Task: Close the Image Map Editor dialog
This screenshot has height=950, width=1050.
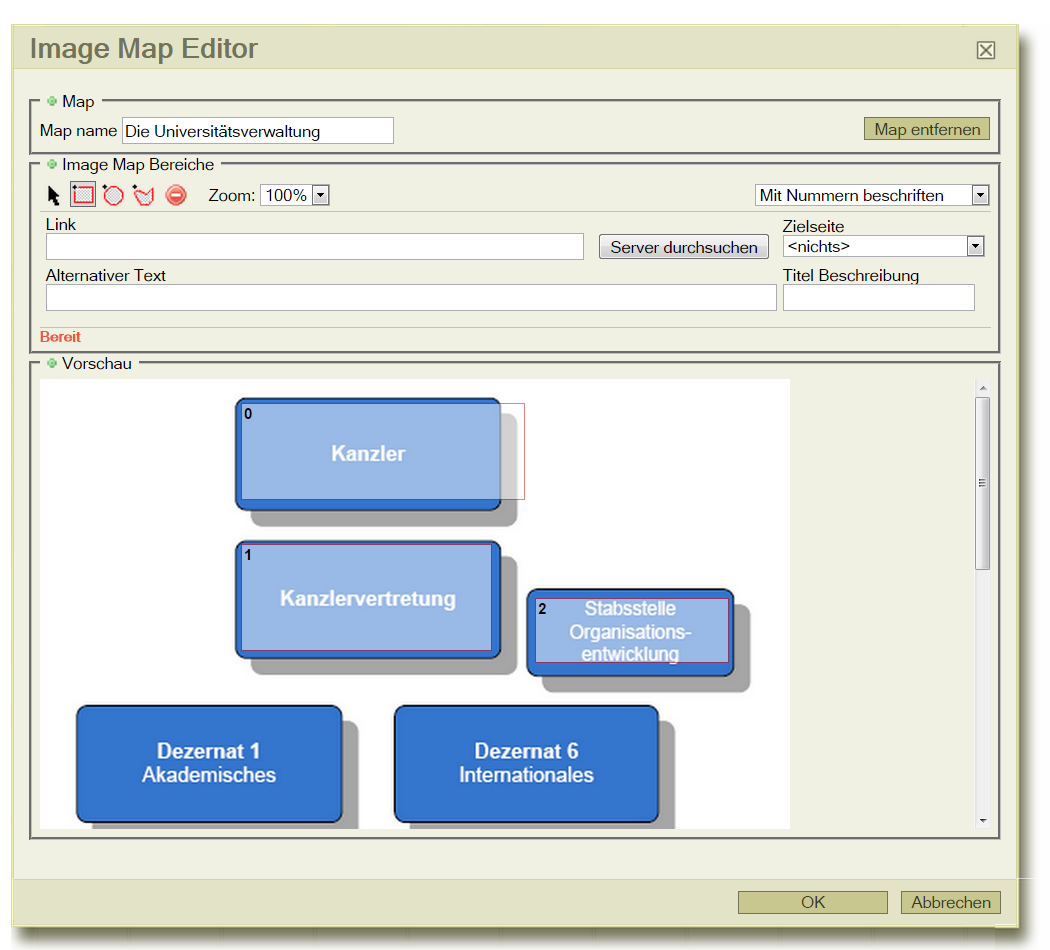Action: [x=985, y=50]
